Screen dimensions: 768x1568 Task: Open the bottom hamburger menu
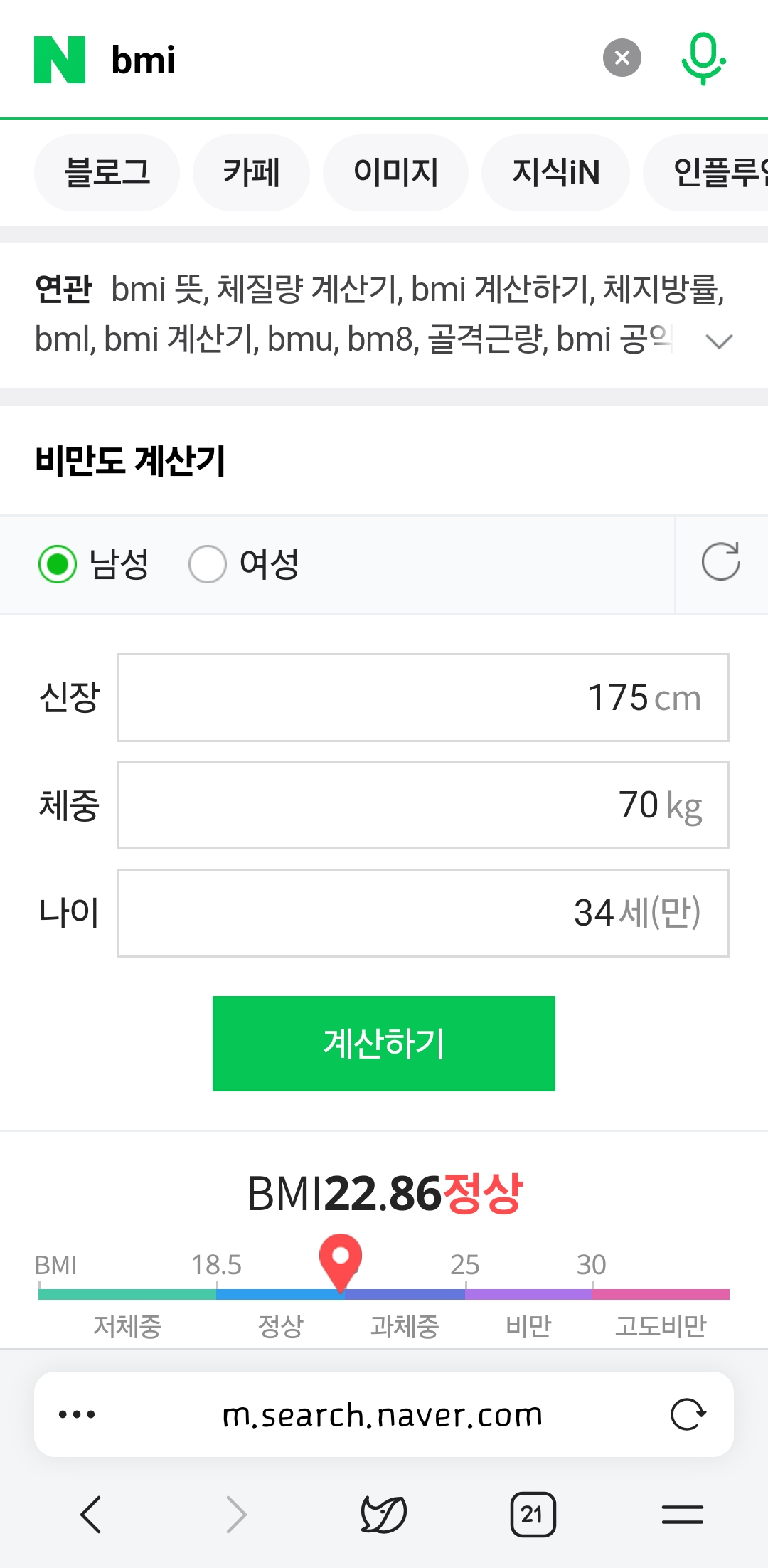pos(683,1514)
